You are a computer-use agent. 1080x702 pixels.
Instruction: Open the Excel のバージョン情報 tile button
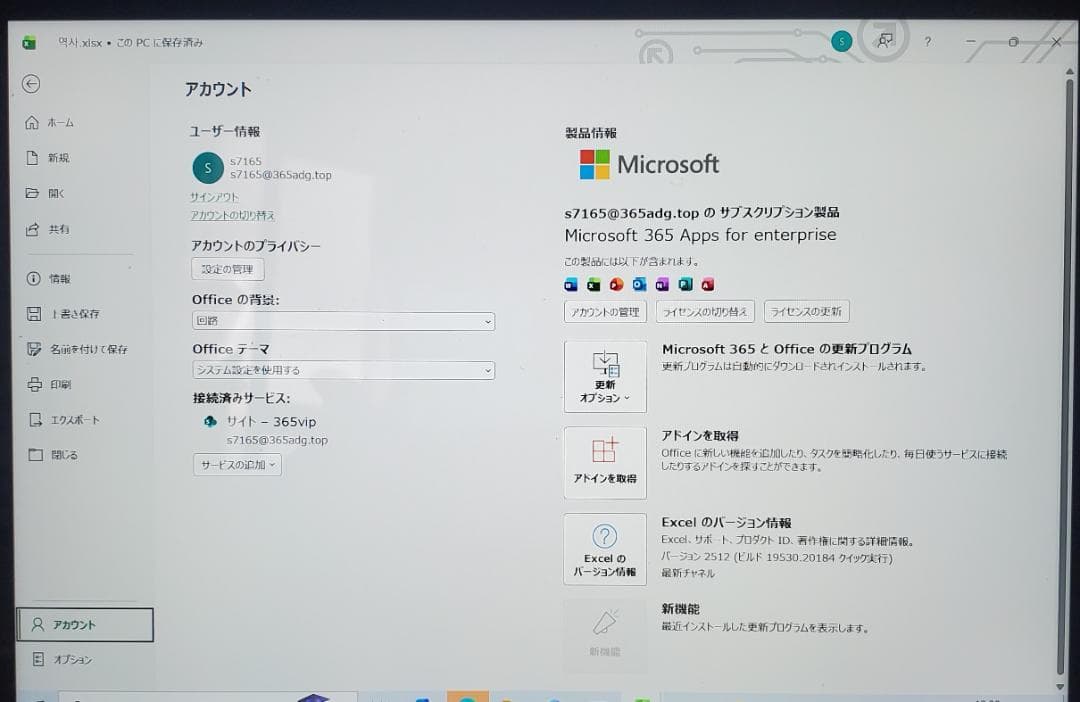tap(605, 549)
